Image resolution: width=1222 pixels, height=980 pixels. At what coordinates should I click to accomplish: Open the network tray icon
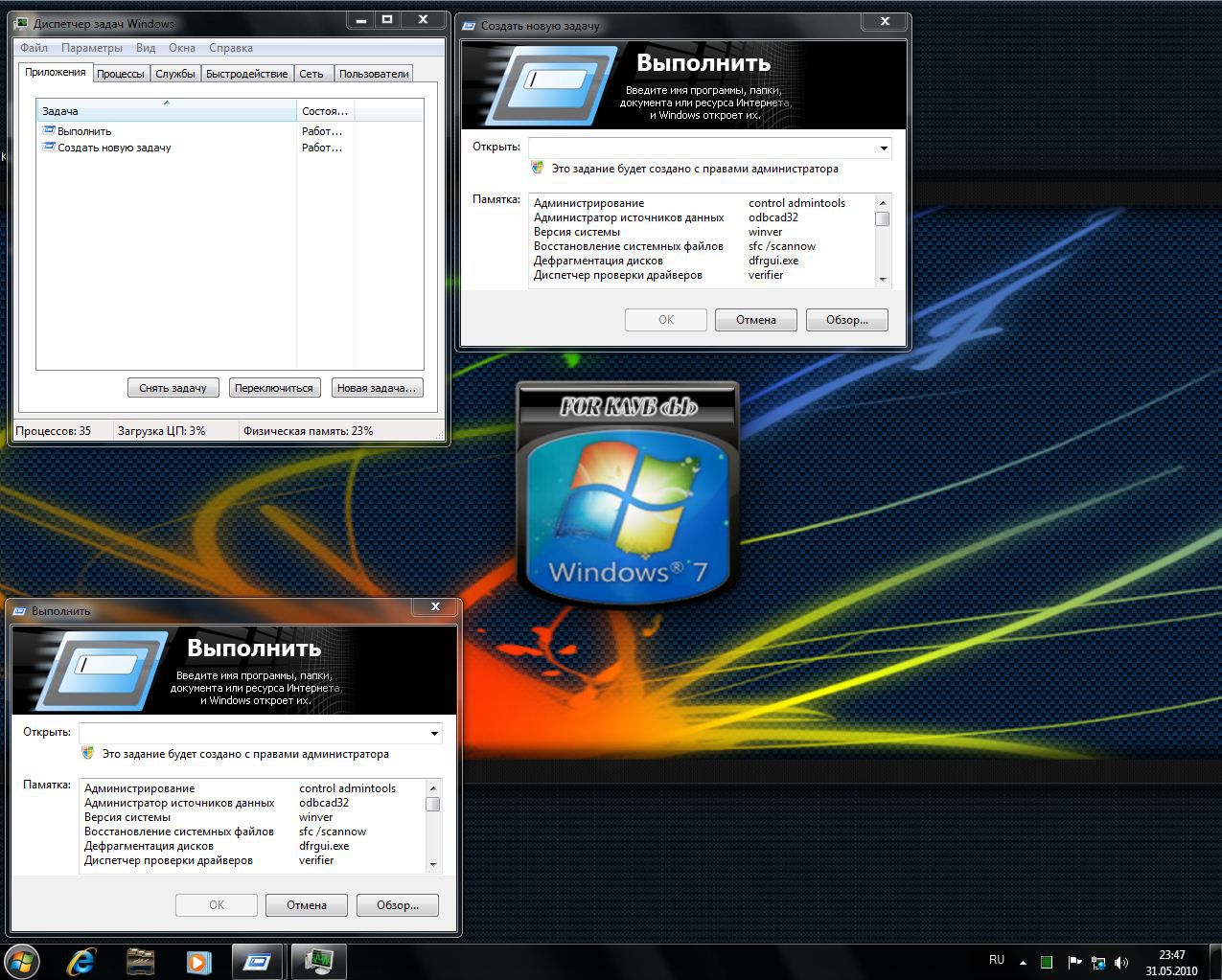coord(1098,962)
